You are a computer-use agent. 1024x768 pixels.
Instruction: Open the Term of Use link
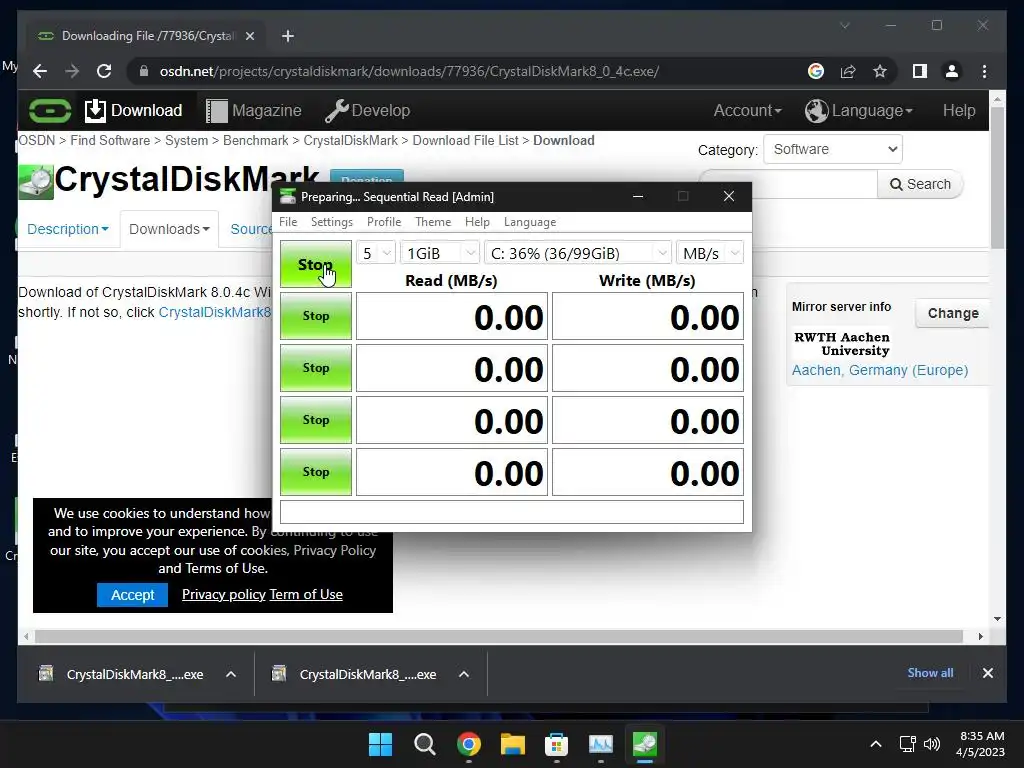tap(306, 594)
